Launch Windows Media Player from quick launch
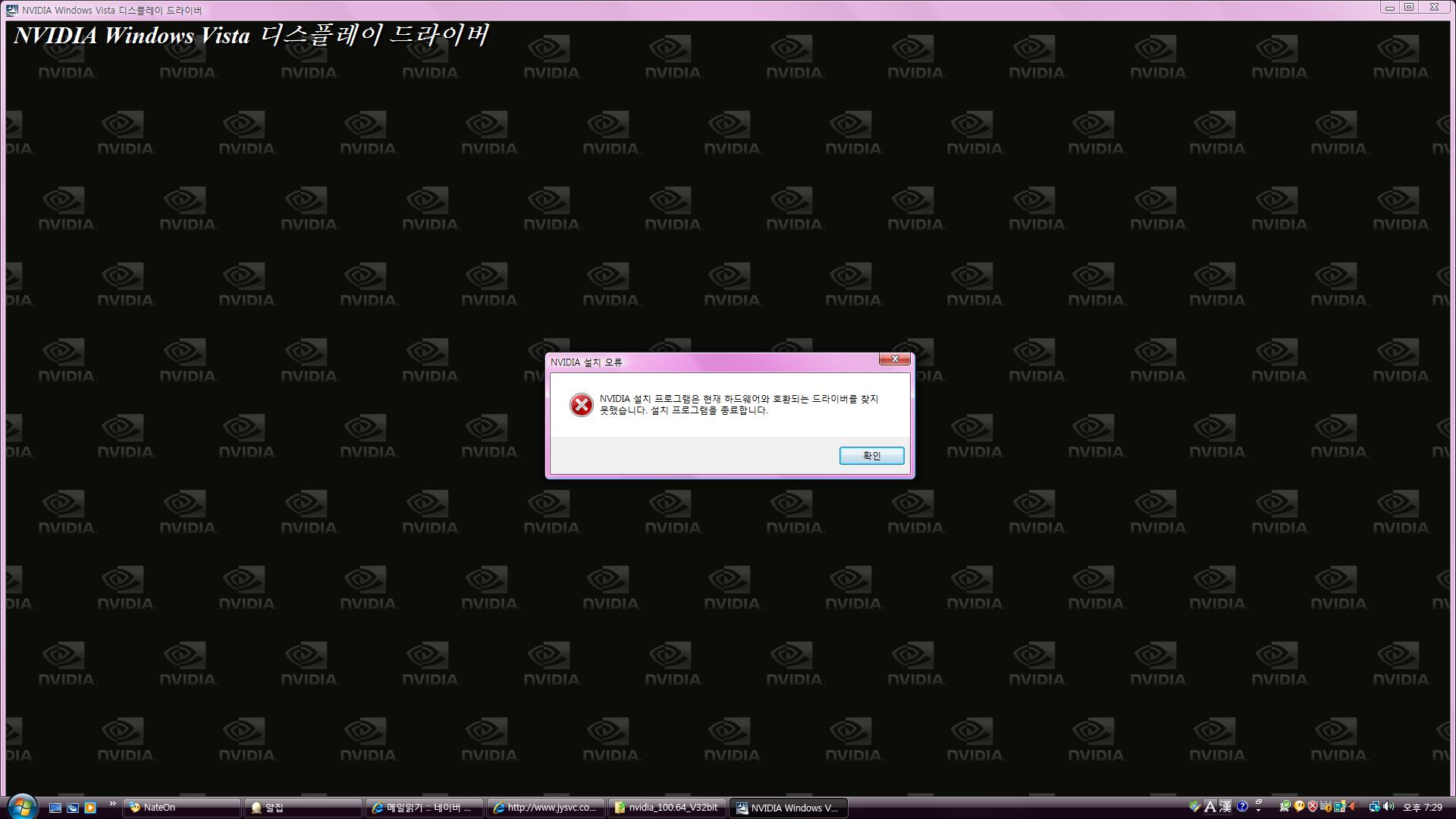The width and height of the screenshot is (1456, 819). click(90, 808)
